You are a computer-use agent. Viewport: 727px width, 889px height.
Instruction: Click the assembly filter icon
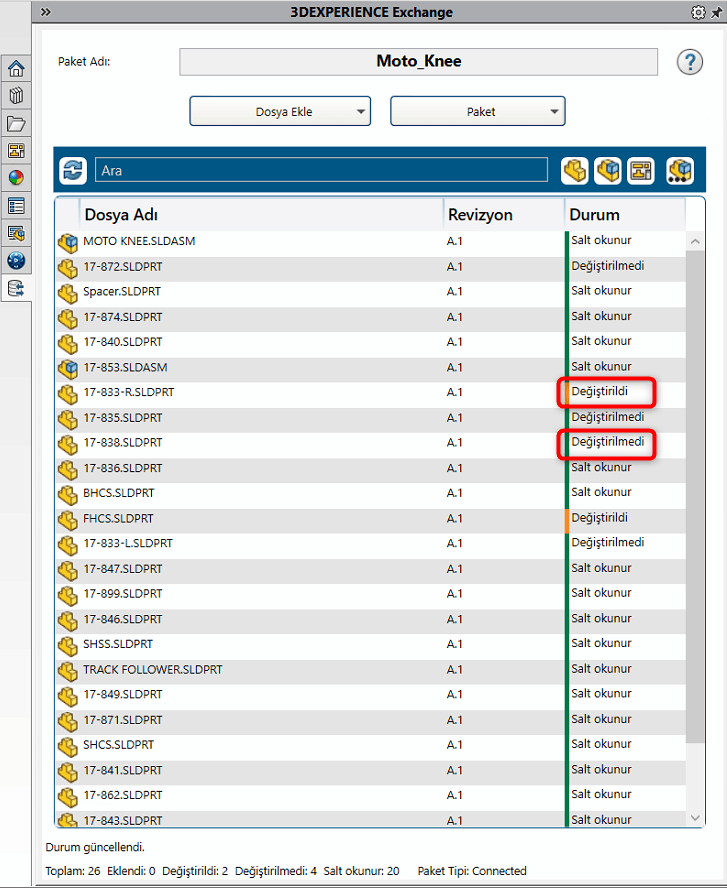point(607,171)
